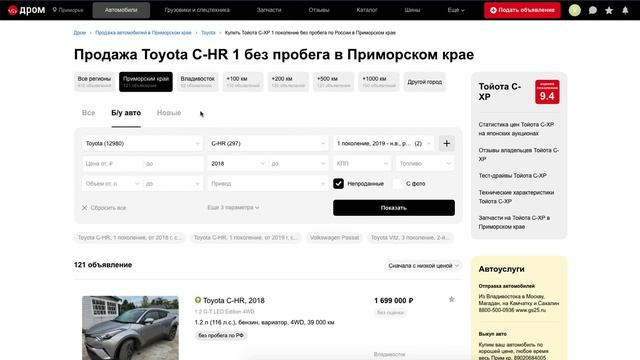Open Статистика цен Тойота C-XP link
This screenshot has height=360, width=640.
tap(516, 129)
